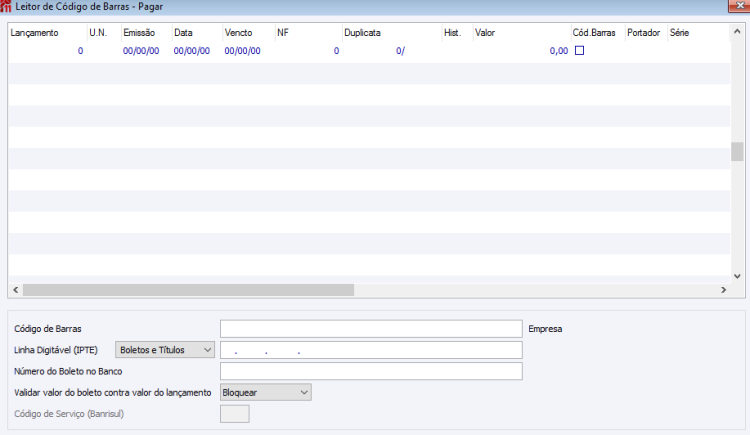The image size is (750, 435).
Task: Click the Código de Serviço (Banrisul) box
Action: point(235,414)
